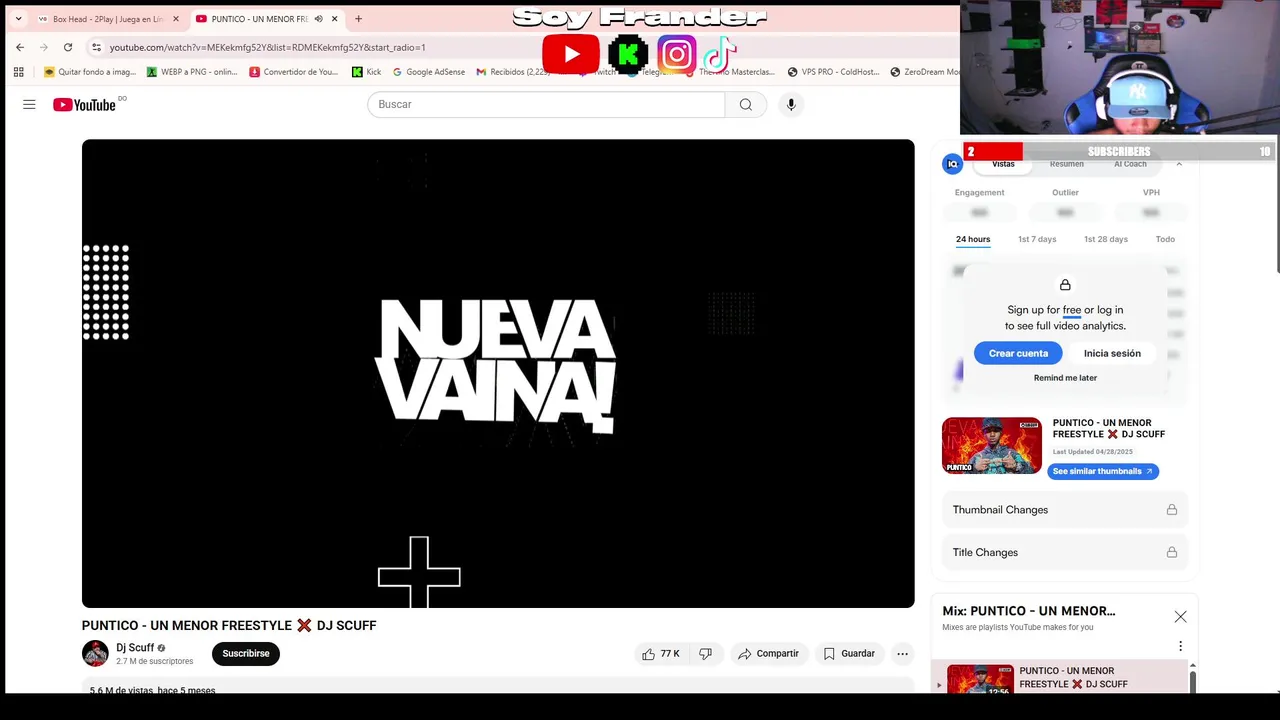Open site info icon in address bar

click(96, 47)
